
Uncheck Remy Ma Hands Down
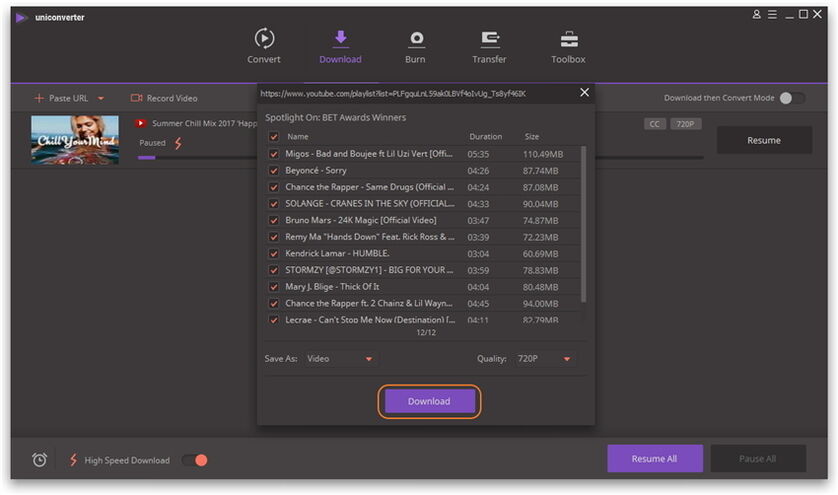click(x=274, y=237)
